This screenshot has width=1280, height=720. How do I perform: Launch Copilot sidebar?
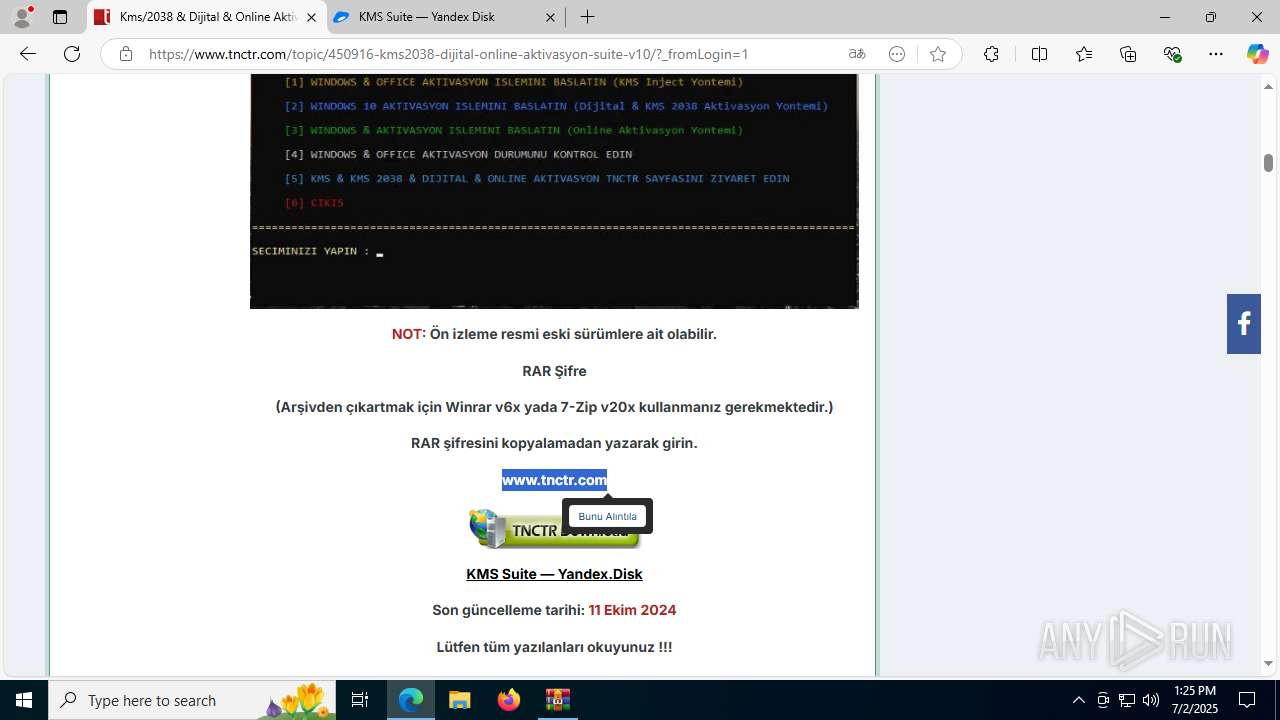tap(1257, 54)
